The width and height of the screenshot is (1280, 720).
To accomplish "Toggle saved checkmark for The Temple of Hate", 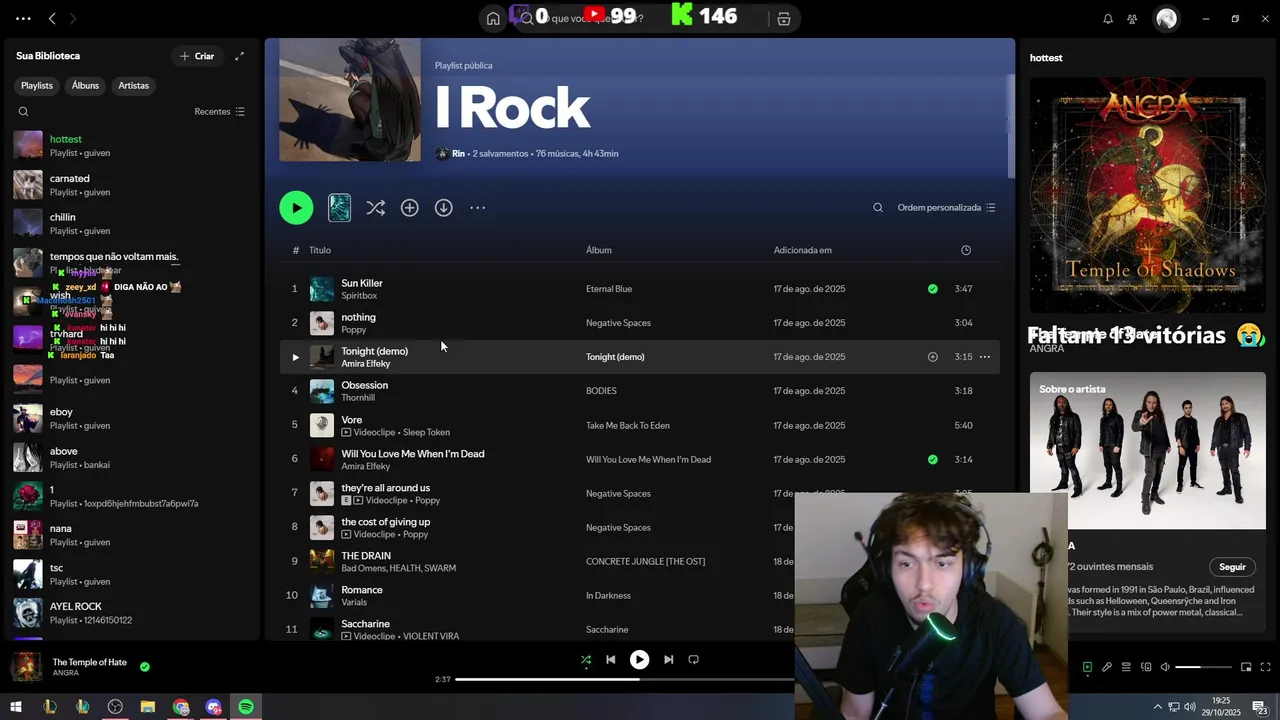I will (145, 666).
